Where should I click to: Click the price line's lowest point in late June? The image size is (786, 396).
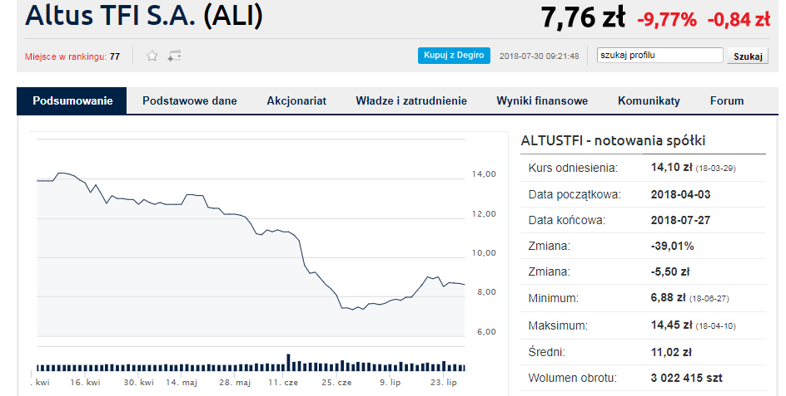tap(352, 310)
